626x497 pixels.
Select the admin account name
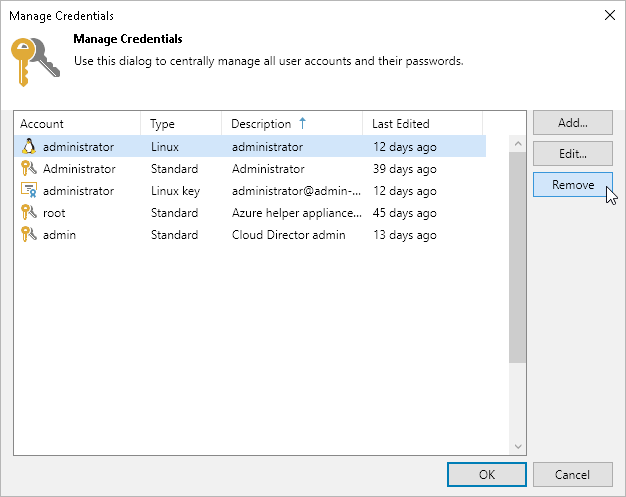[59, 235]
